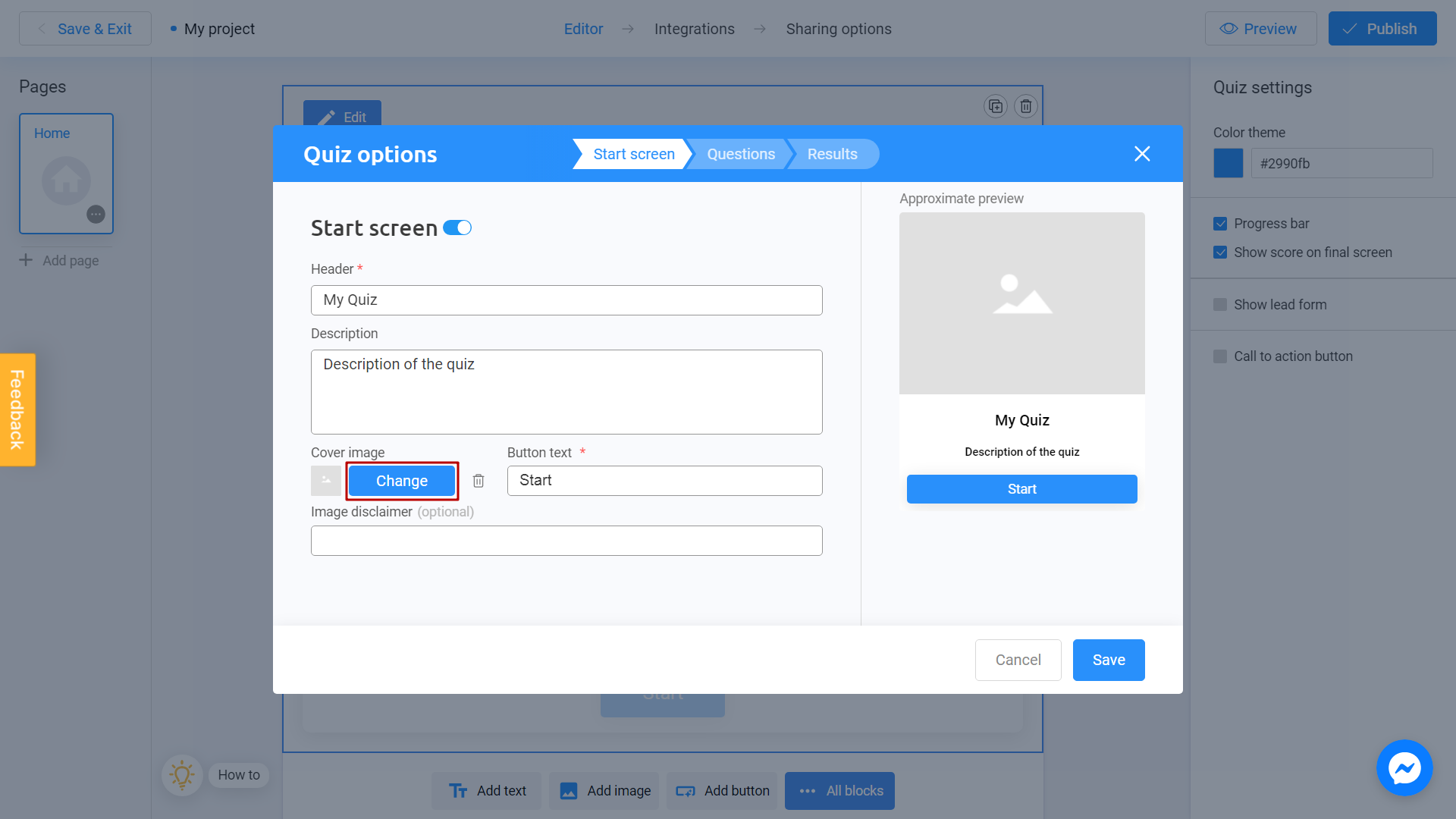Open the orange Feedback side tab
Image resolution: width=1456 pixels, height=819 pixels.
tap(17, 409)
